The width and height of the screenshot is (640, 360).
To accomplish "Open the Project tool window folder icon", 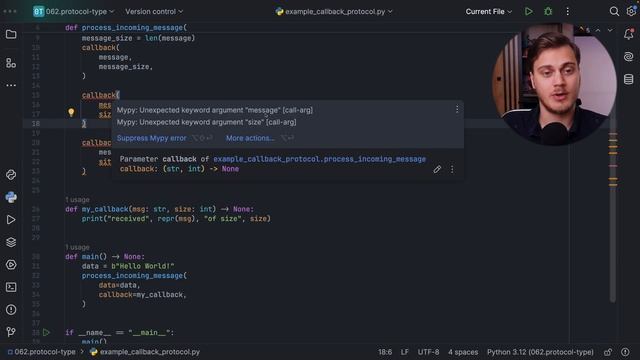I will [11, 34].
